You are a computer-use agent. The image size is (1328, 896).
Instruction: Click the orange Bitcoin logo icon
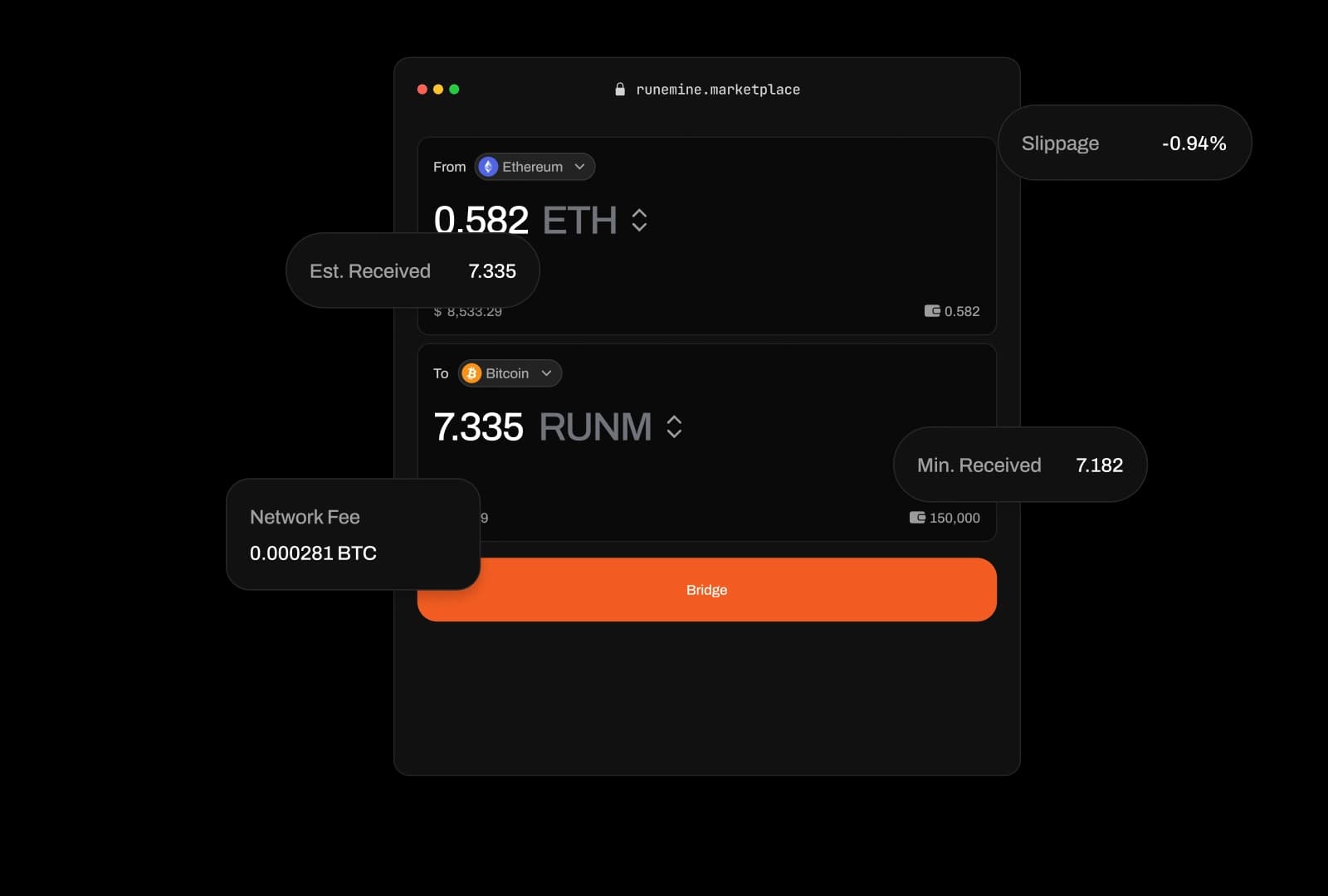coord(471,373)
